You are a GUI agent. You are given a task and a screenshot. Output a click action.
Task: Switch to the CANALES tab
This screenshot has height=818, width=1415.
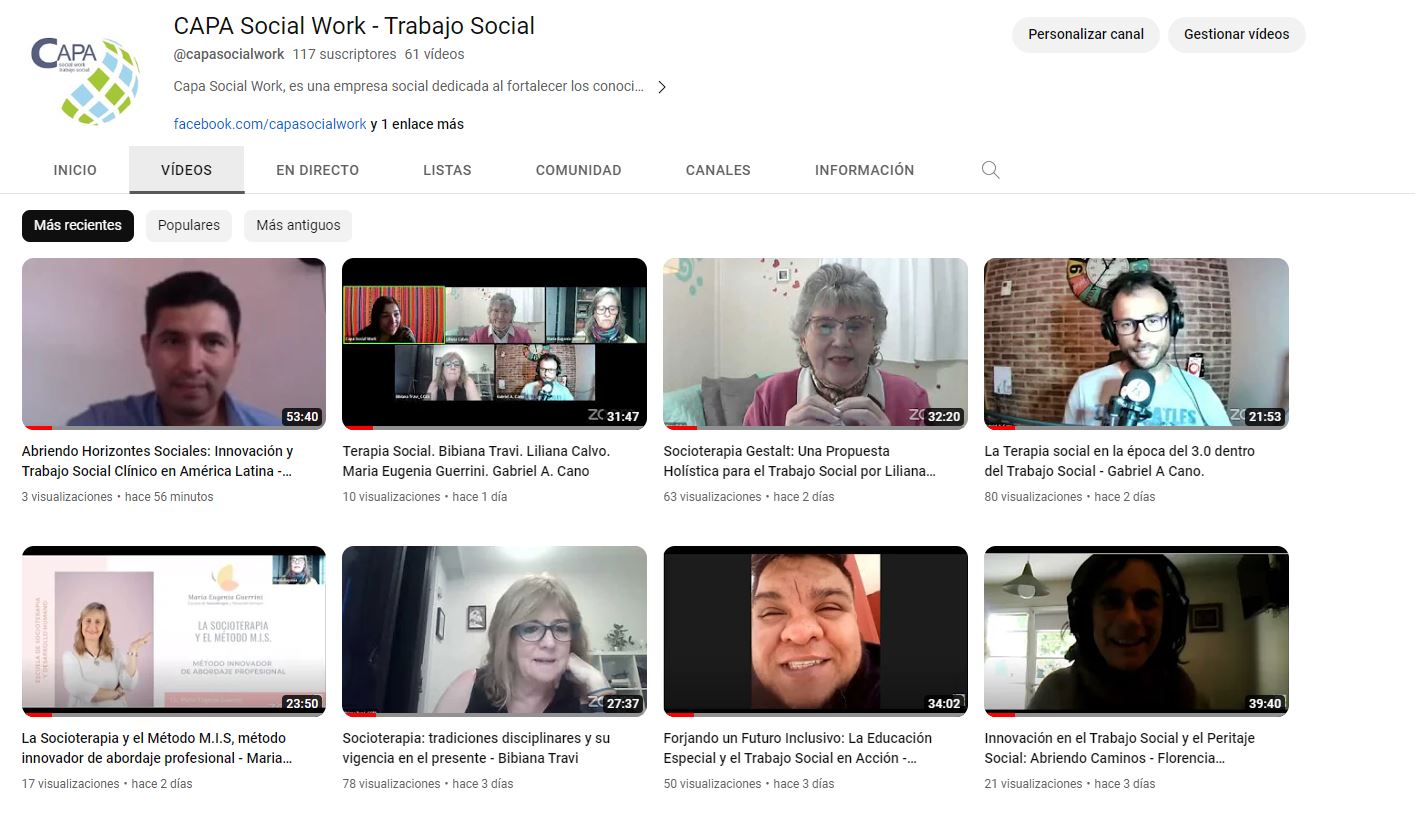click(x=718, y=170)
